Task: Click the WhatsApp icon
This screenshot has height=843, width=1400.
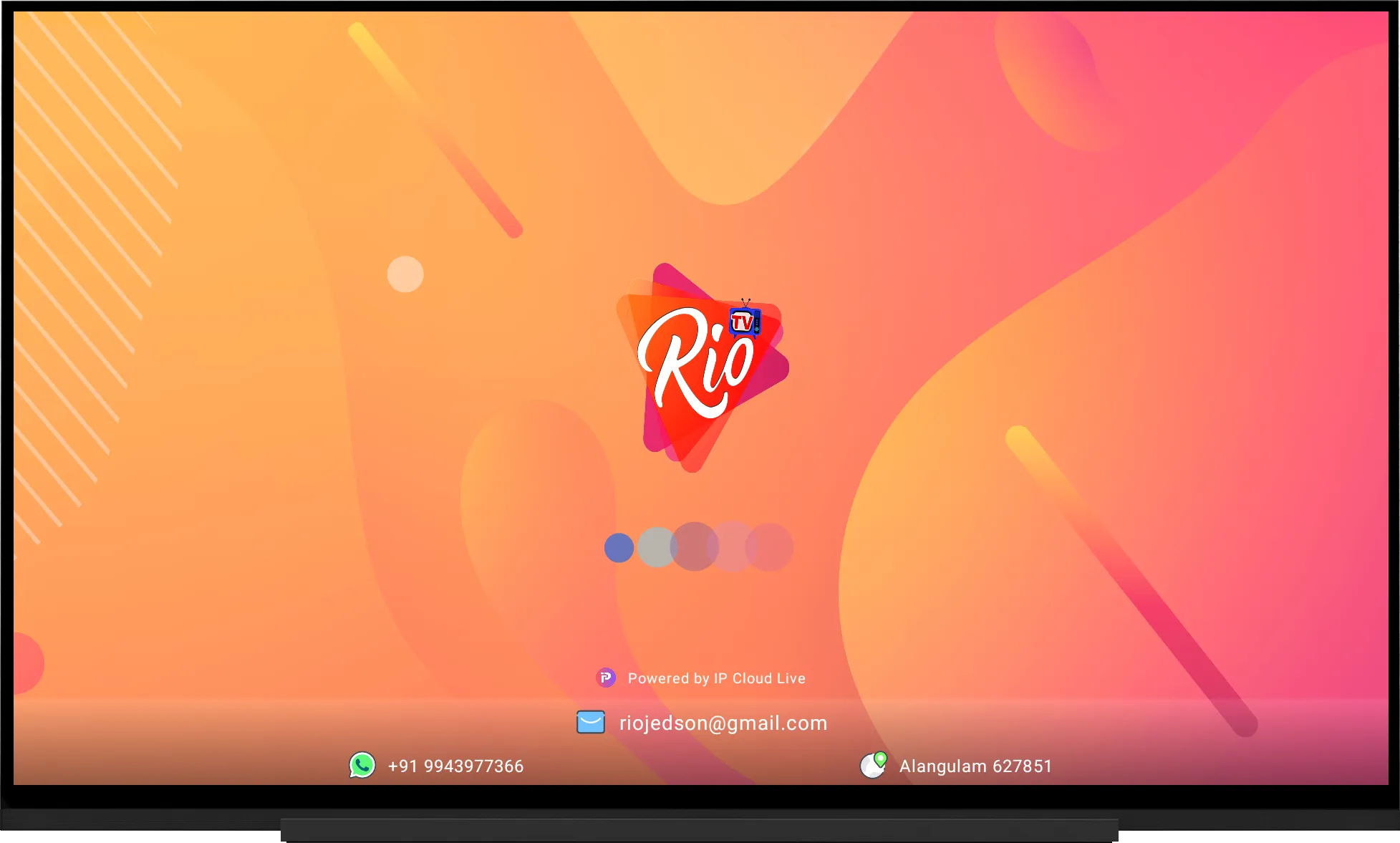Action: (x=362, y=765)
